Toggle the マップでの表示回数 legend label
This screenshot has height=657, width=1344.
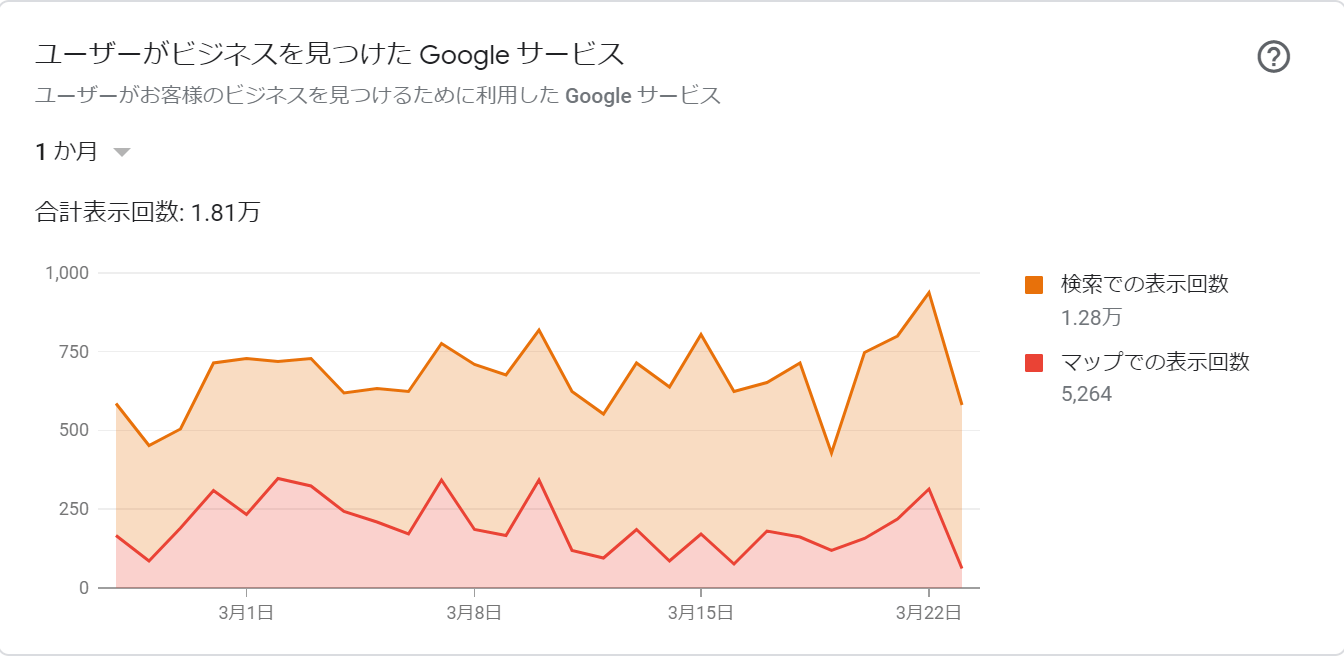[1155, 362]
